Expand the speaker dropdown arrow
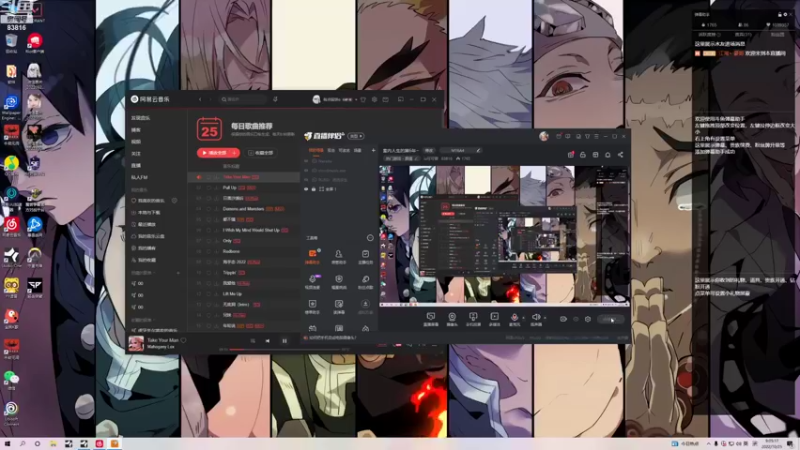This screenshot has width=800, height=450. point(545,318)
